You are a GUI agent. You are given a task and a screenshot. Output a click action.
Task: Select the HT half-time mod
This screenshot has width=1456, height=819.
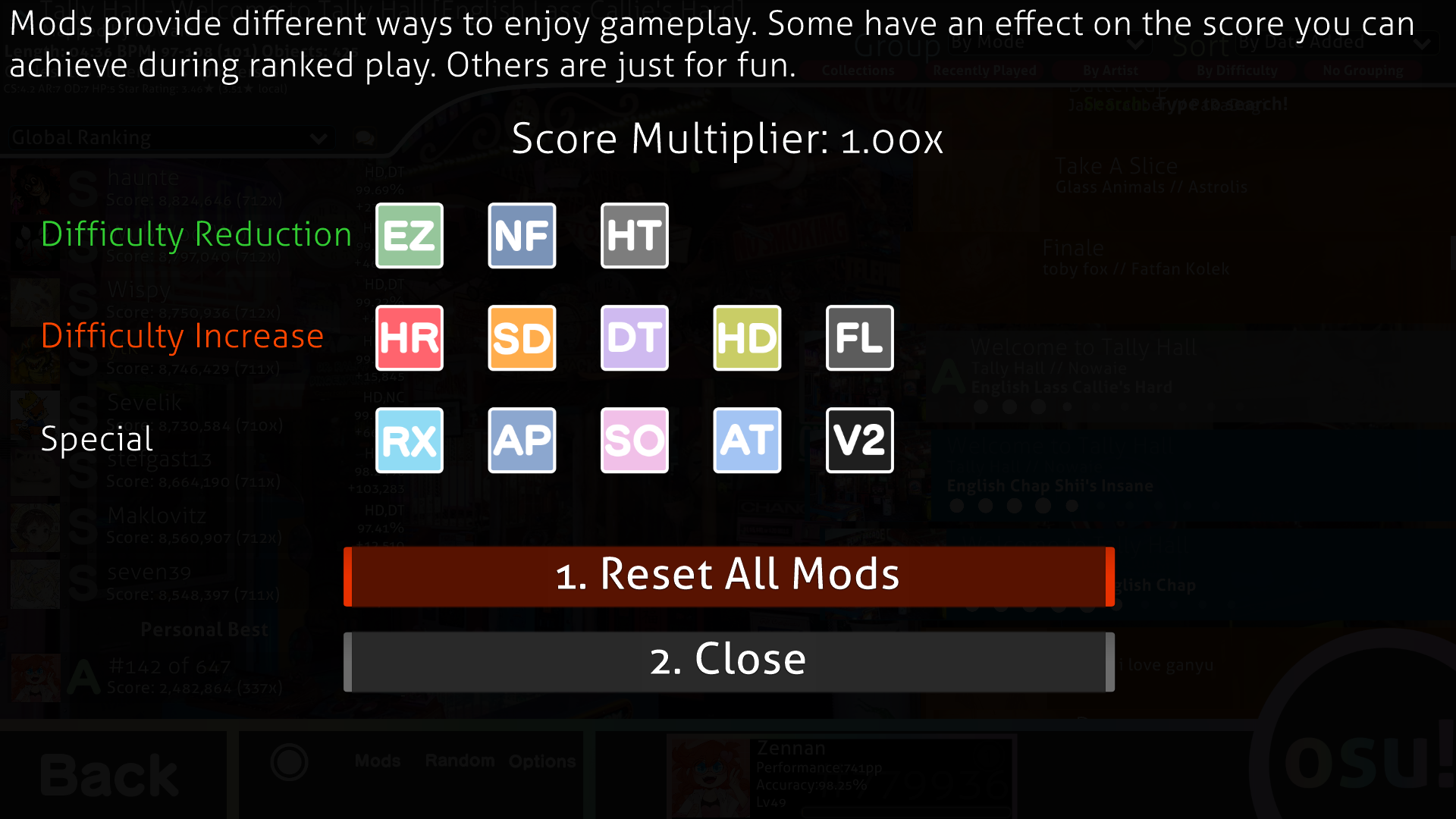pyautogui.click(x=634, y=235)
